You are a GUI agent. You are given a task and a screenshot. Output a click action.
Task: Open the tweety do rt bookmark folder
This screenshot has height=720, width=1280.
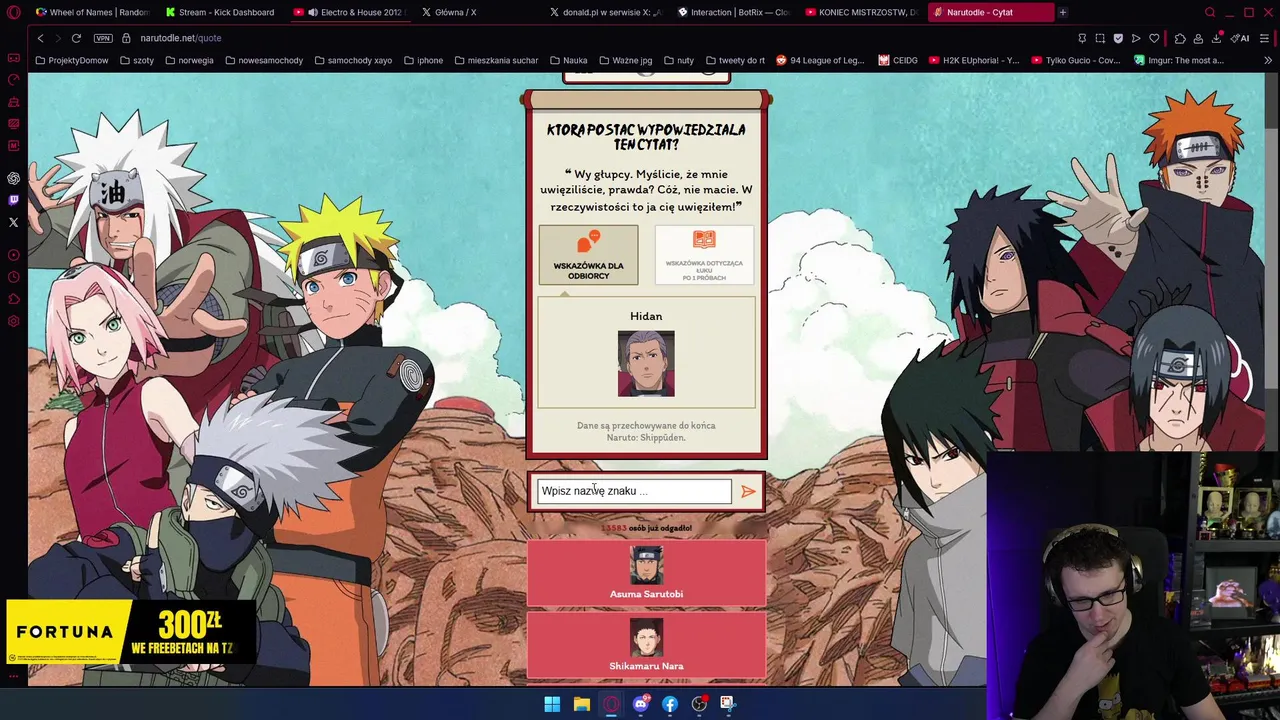point(735,60)
